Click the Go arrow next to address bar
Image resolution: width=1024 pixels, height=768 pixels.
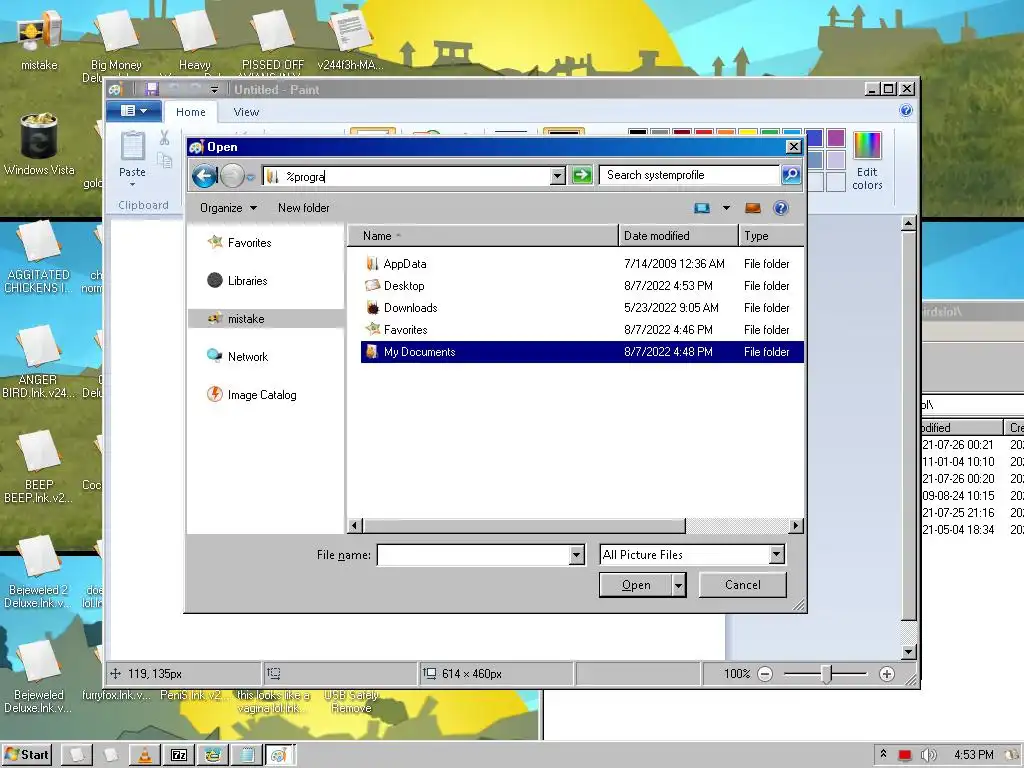click(x=581, y=175)
